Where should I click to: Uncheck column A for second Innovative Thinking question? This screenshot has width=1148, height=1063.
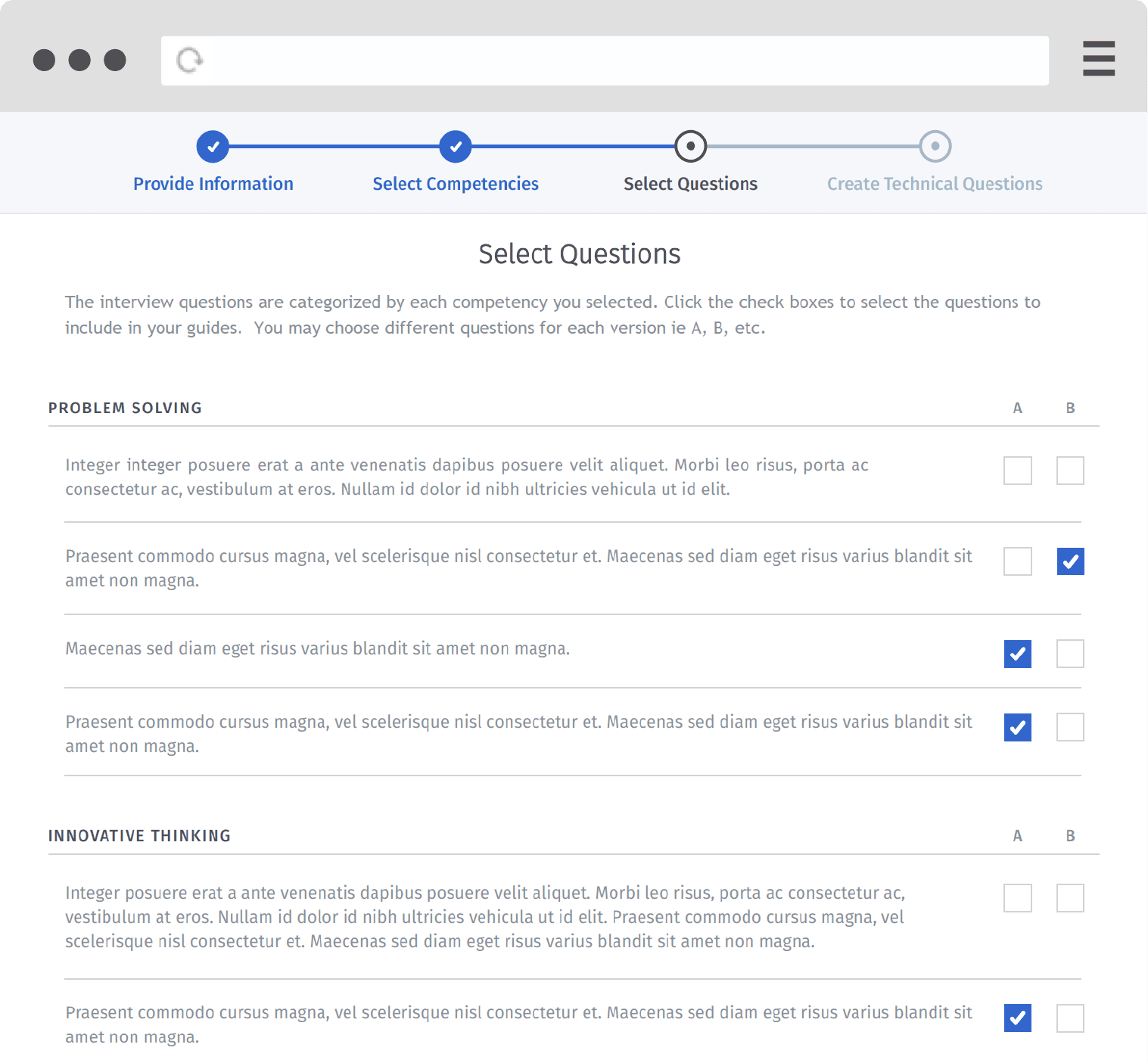1017,1018
